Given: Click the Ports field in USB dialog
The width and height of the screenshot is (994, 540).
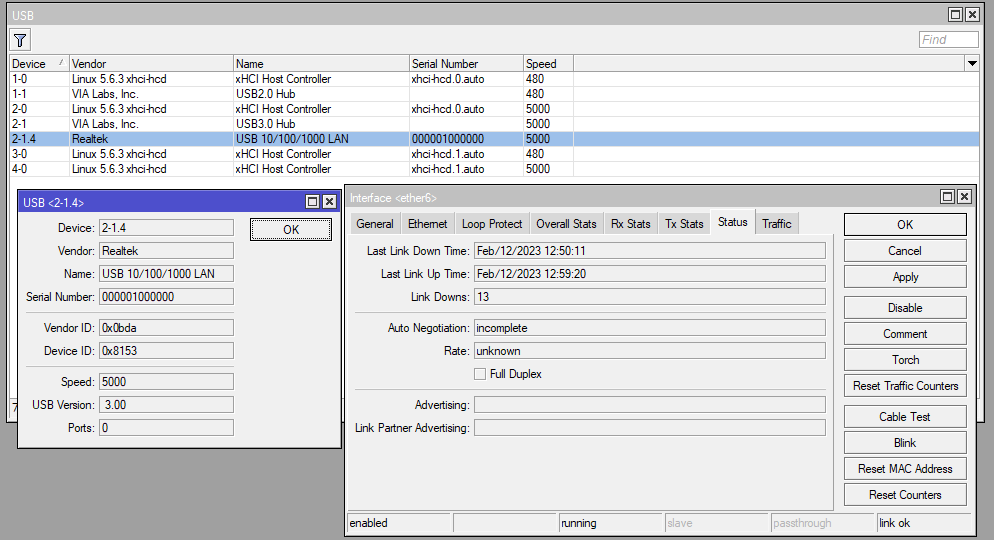Looking at the screenshot, I should coord(166,428).
